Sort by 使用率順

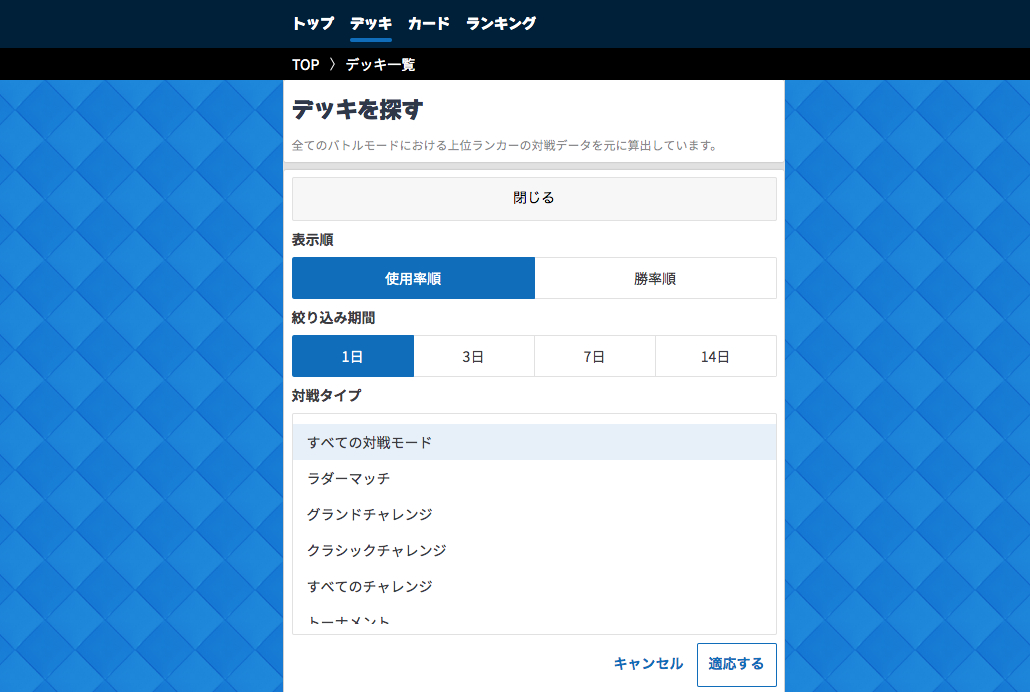pos(413,279)
